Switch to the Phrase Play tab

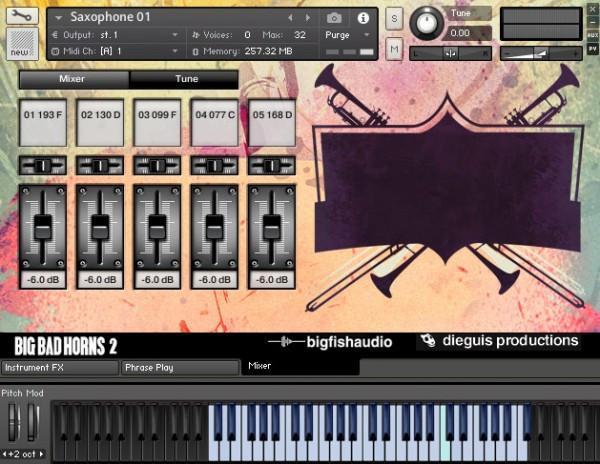pos(180,368)
